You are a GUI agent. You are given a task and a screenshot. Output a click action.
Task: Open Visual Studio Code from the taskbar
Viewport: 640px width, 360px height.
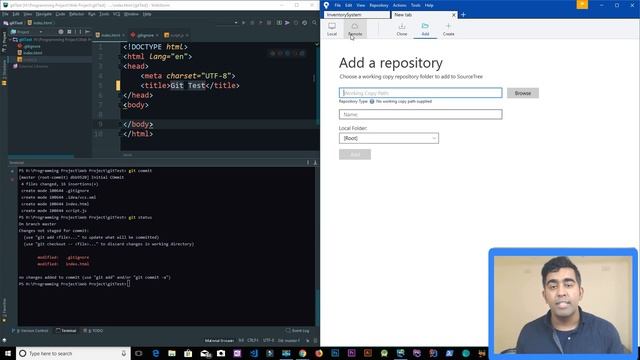click(x=253, y=353)
